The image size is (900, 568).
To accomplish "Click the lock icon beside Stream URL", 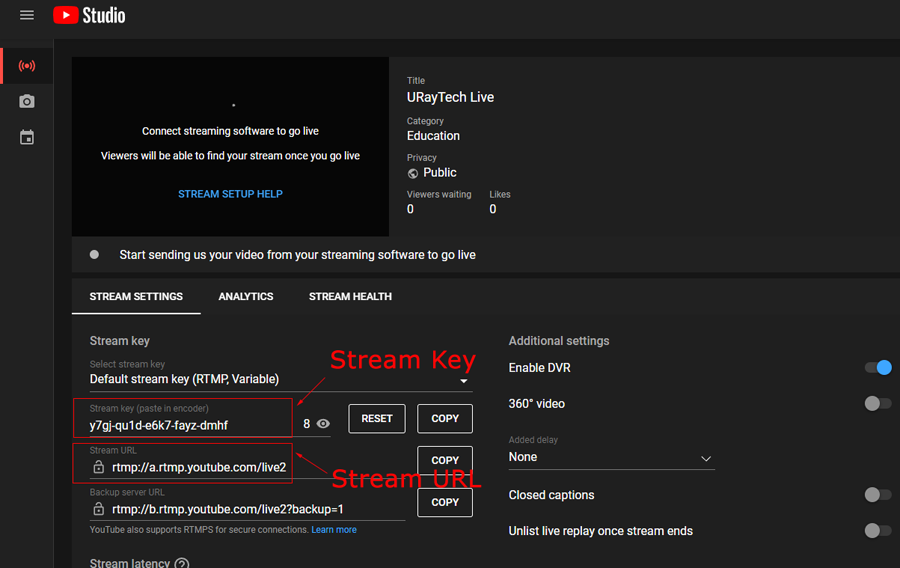I will pos(99,467).
